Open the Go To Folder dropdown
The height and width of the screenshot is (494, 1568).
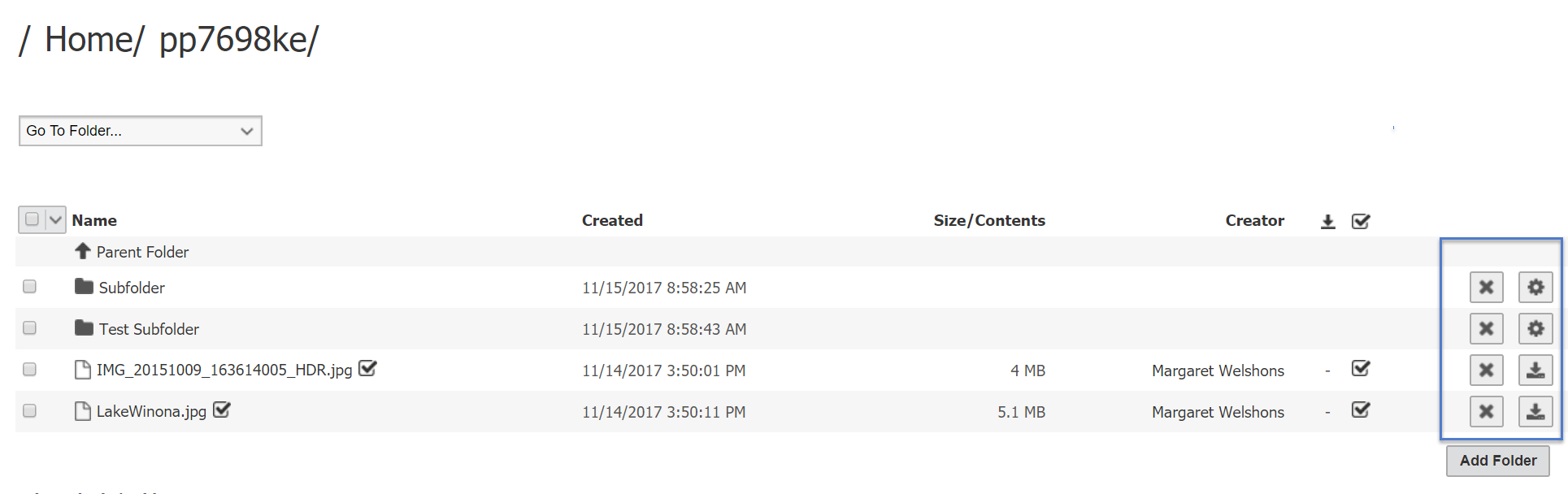(140, 131)
